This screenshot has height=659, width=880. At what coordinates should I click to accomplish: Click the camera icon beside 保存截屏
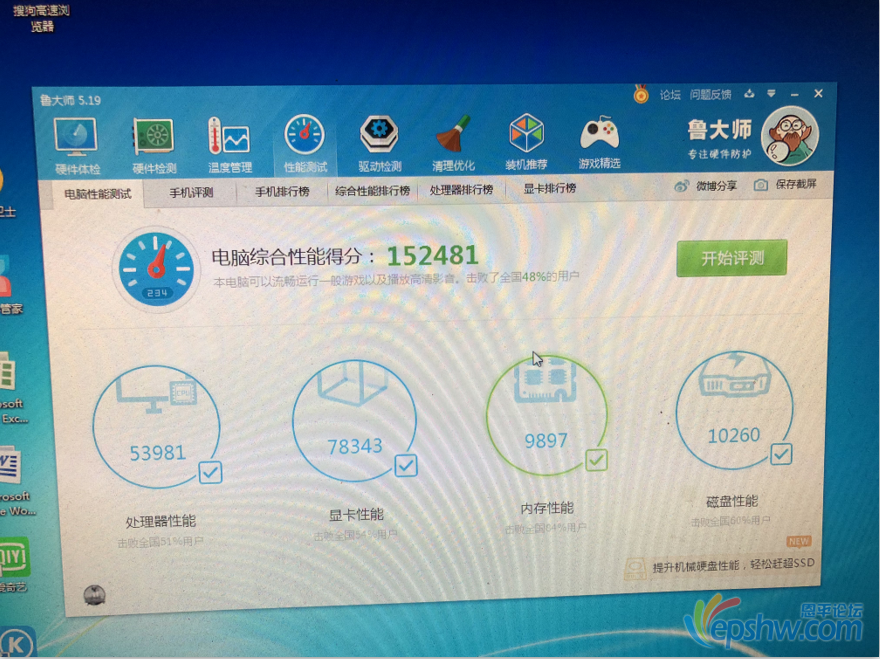(x=760, y=185)
